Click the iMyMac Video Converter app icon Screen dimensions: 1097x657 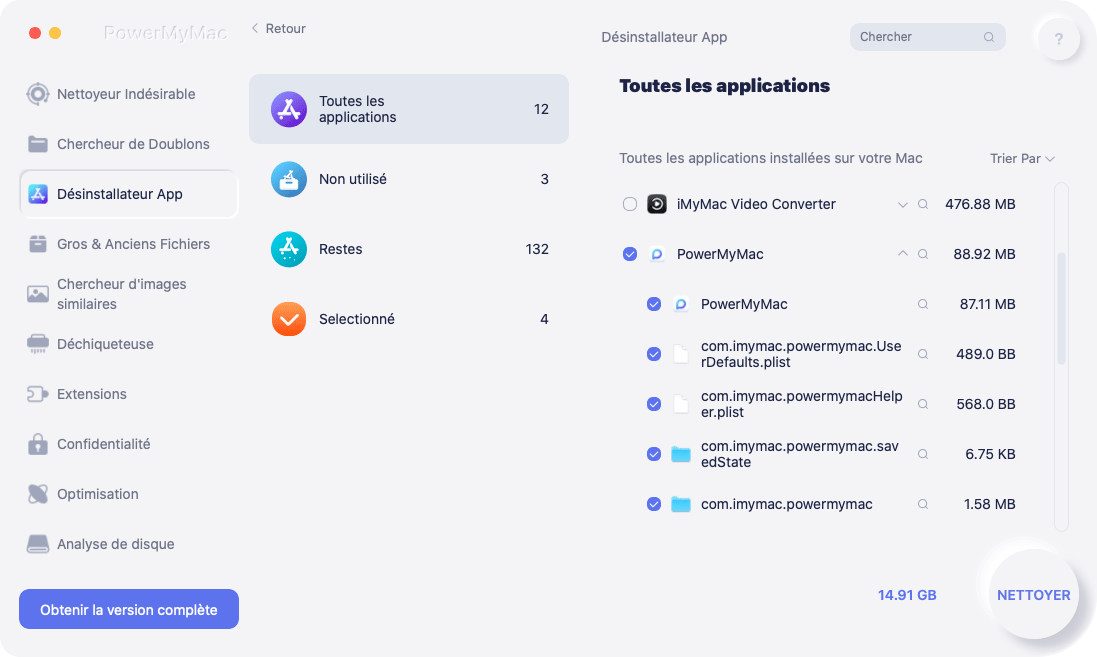pos(656,204)
